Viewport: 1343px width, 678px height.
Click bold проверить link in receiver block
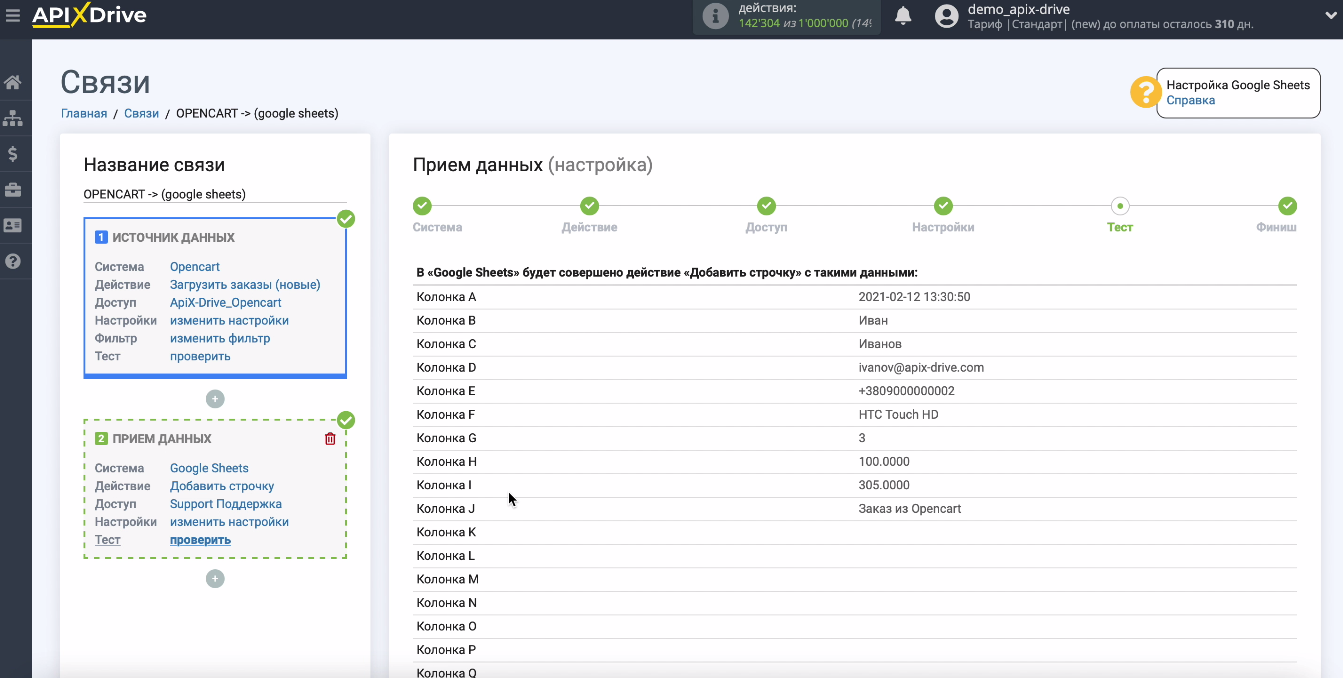(x=200, y=540)
